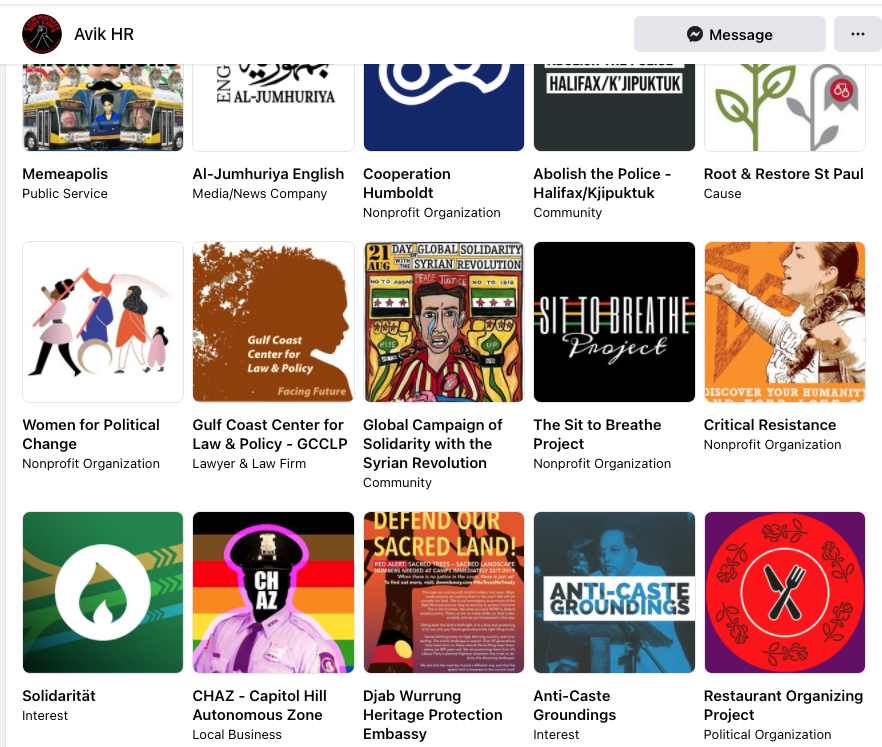
Task: Click the Gulf Coast Center for Law & Policy image
Action: pyautogui.click(x=273, y=322)
